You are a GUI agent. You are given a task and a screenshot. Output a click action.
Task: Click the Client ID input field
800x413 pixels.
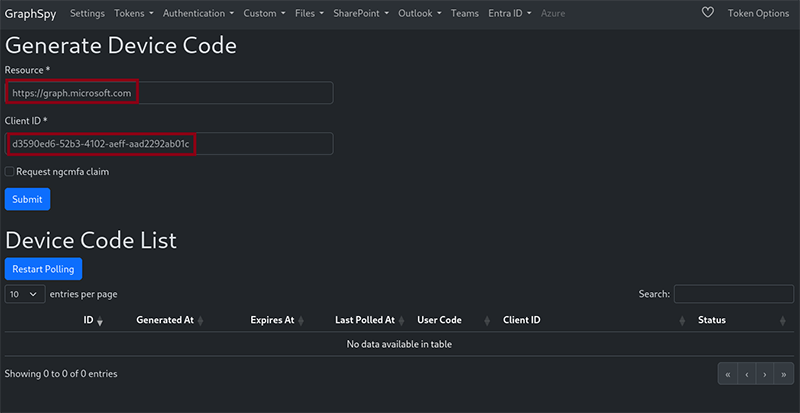[x=168, y=144]
